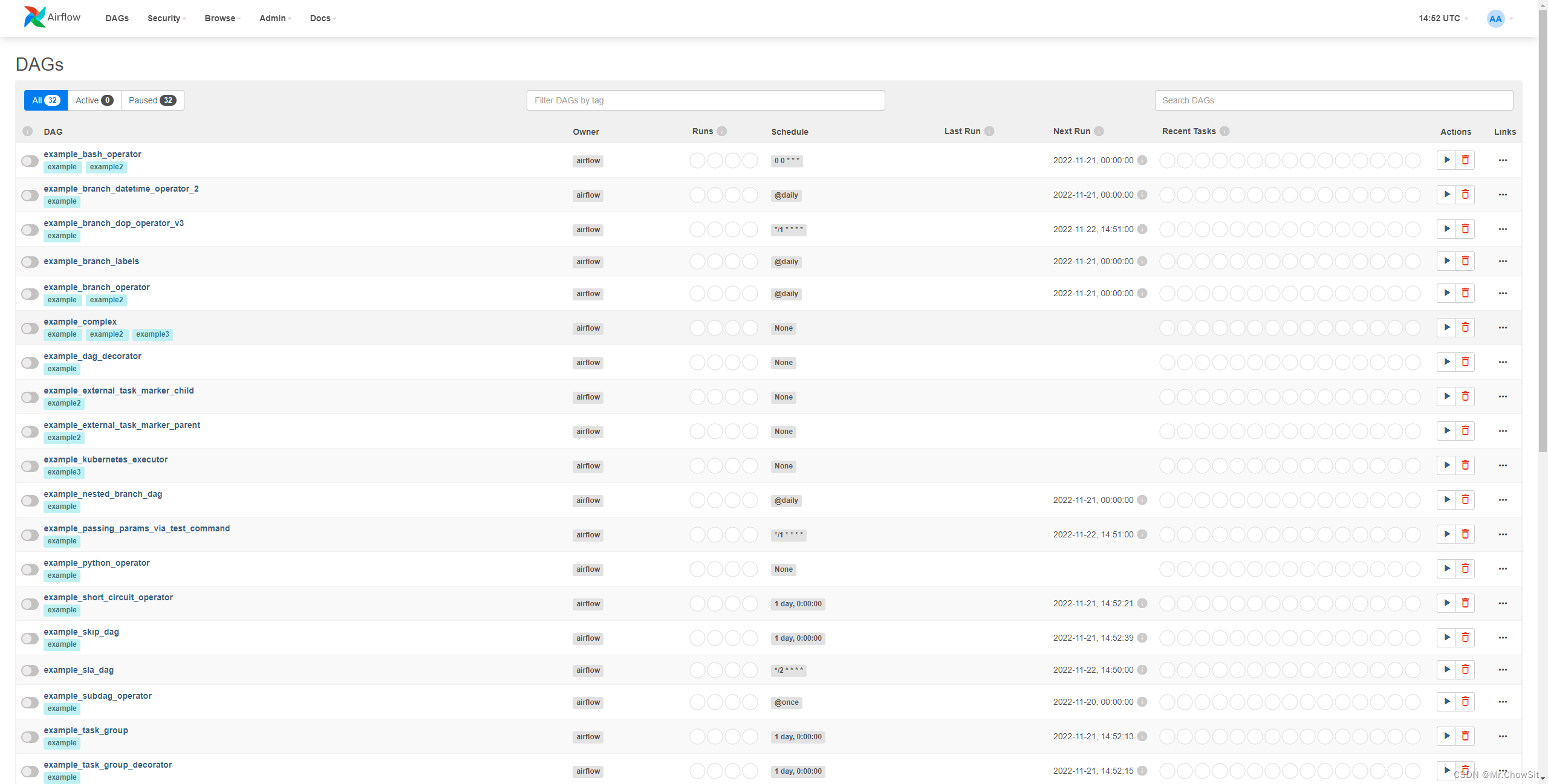Open the example_kubernetes_executor DAG link
Viewport: 1548px width, 784px height.
pos(105,459)
